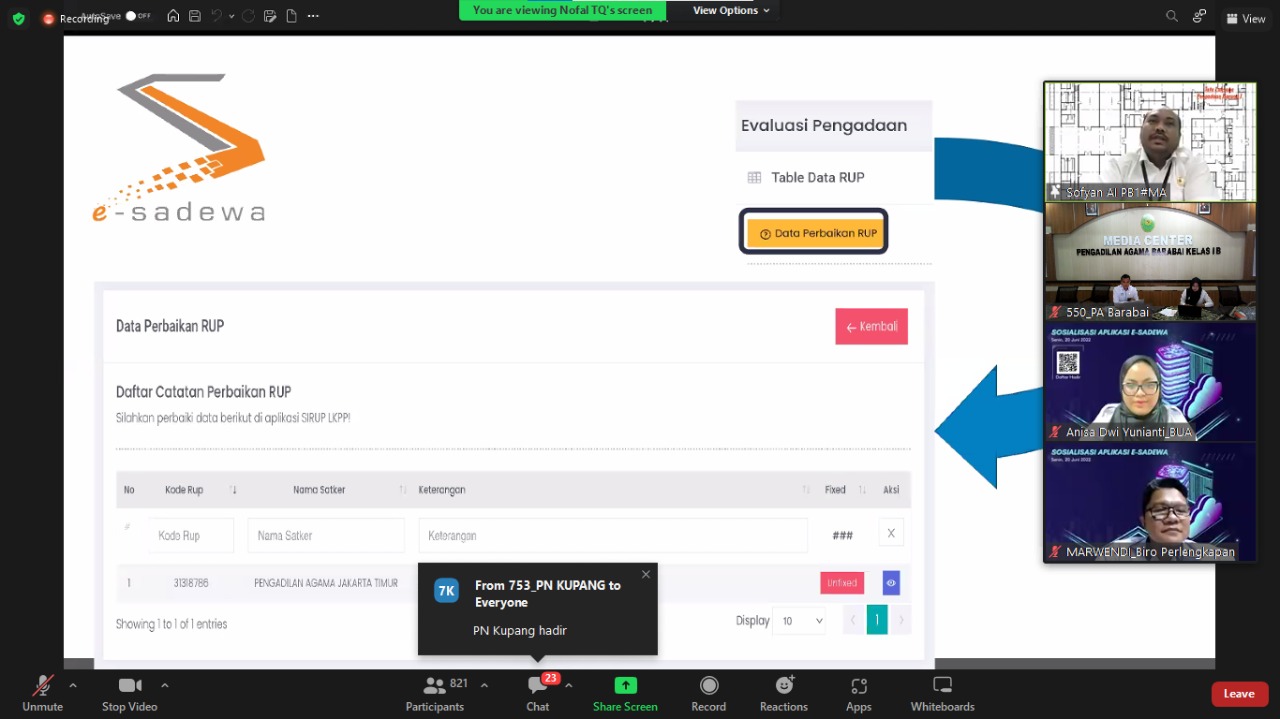Expand audio options arrow next to Unmute
The height and width of the screenshot is (719, 1280).
[x=73, y=685]
